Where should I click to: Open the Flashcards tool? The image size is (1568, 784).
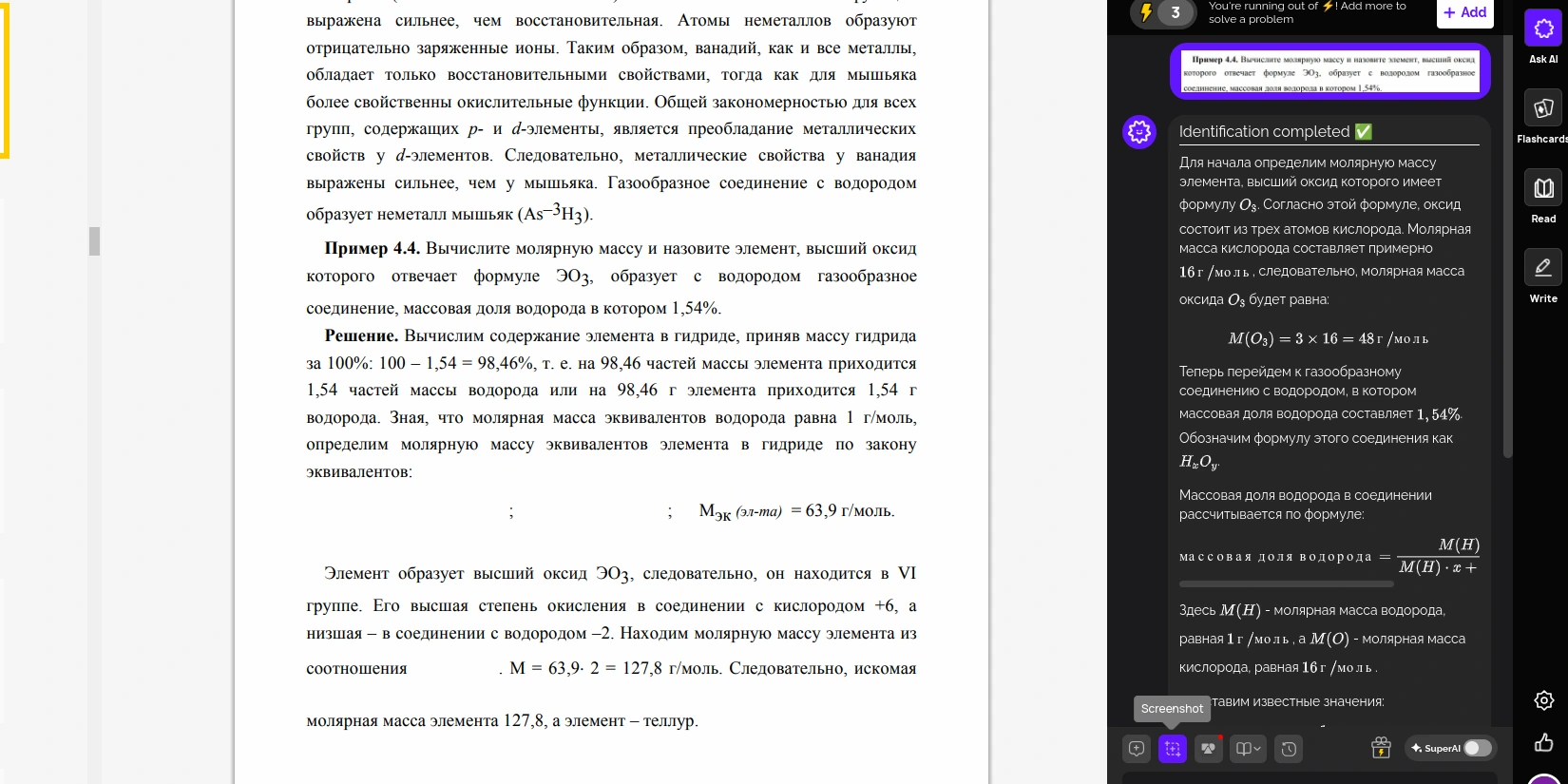tap(1543, 108)
